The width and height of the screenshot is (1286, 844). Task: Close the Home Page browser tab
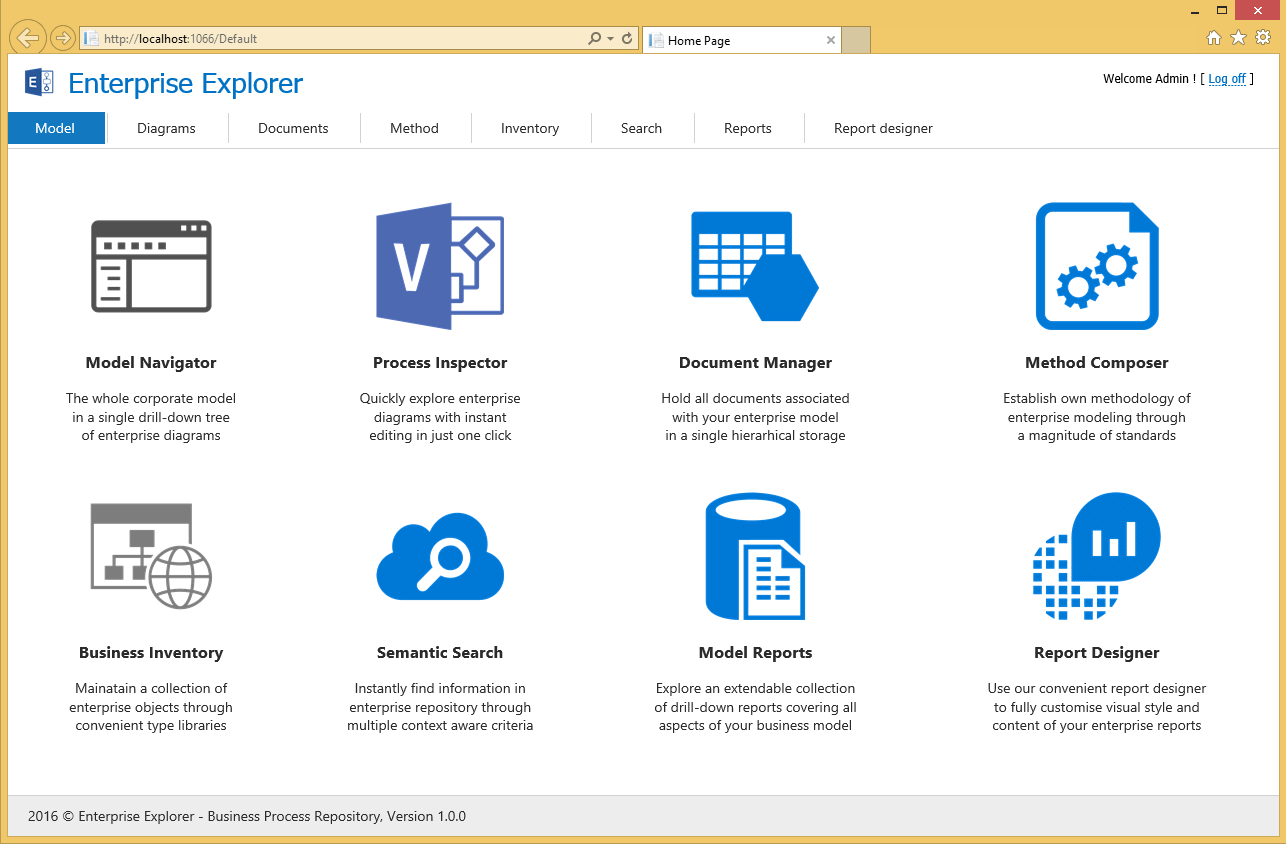click(831, 40)
